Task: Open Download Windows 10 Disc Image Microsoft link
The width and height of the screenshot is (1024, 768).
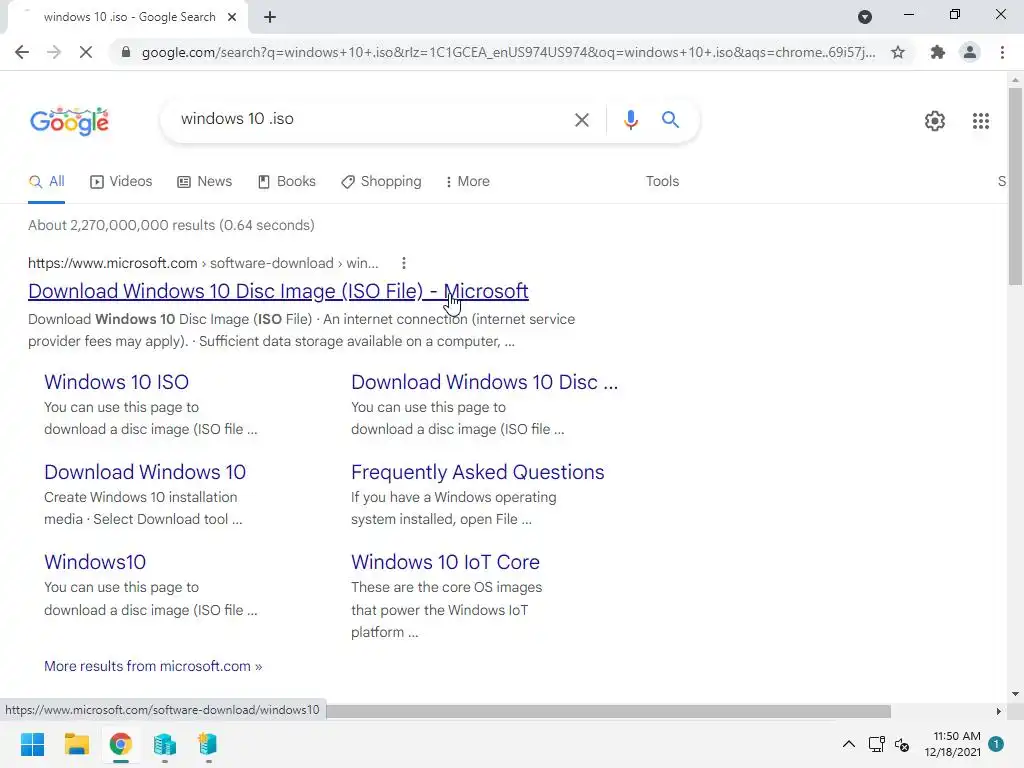Action: pyautogui.click(x=278, y=291)
